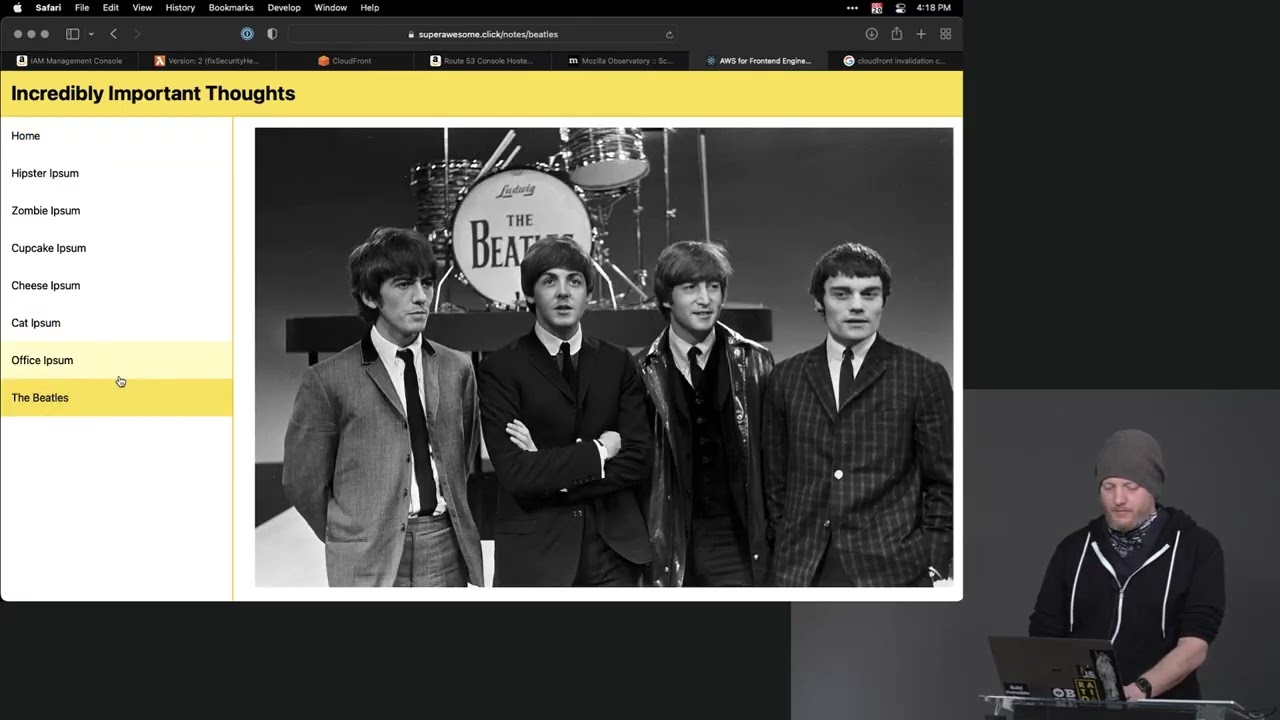This screenshot has width=1280, height=720.
Task: Click the three-dots menu bar extra
Action: click(852, 8)
